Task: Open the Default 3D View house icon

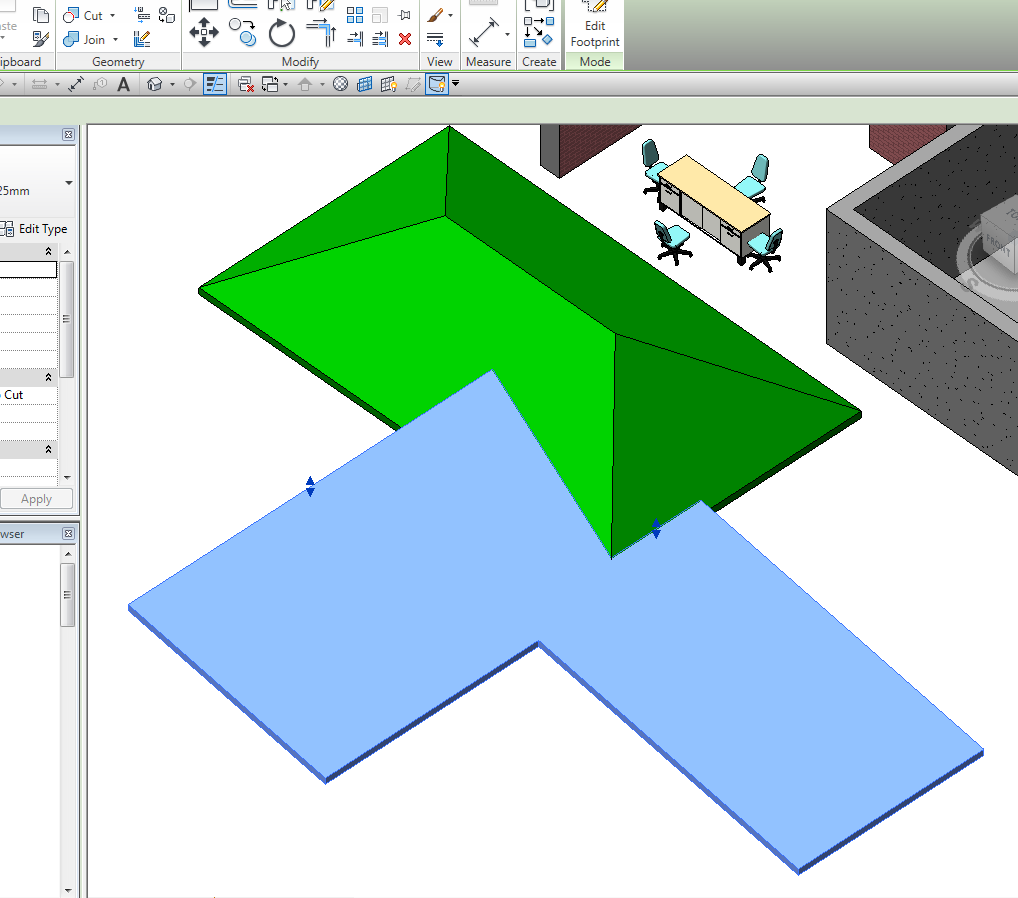Action: [x=155, y=84]
